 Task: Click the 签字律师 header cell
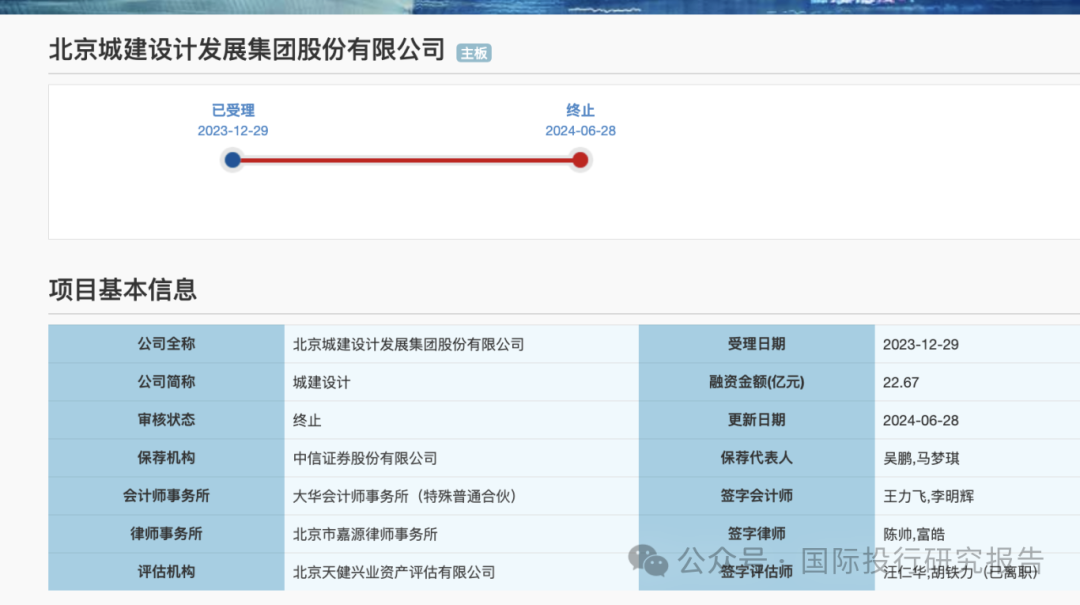[756, 533]
